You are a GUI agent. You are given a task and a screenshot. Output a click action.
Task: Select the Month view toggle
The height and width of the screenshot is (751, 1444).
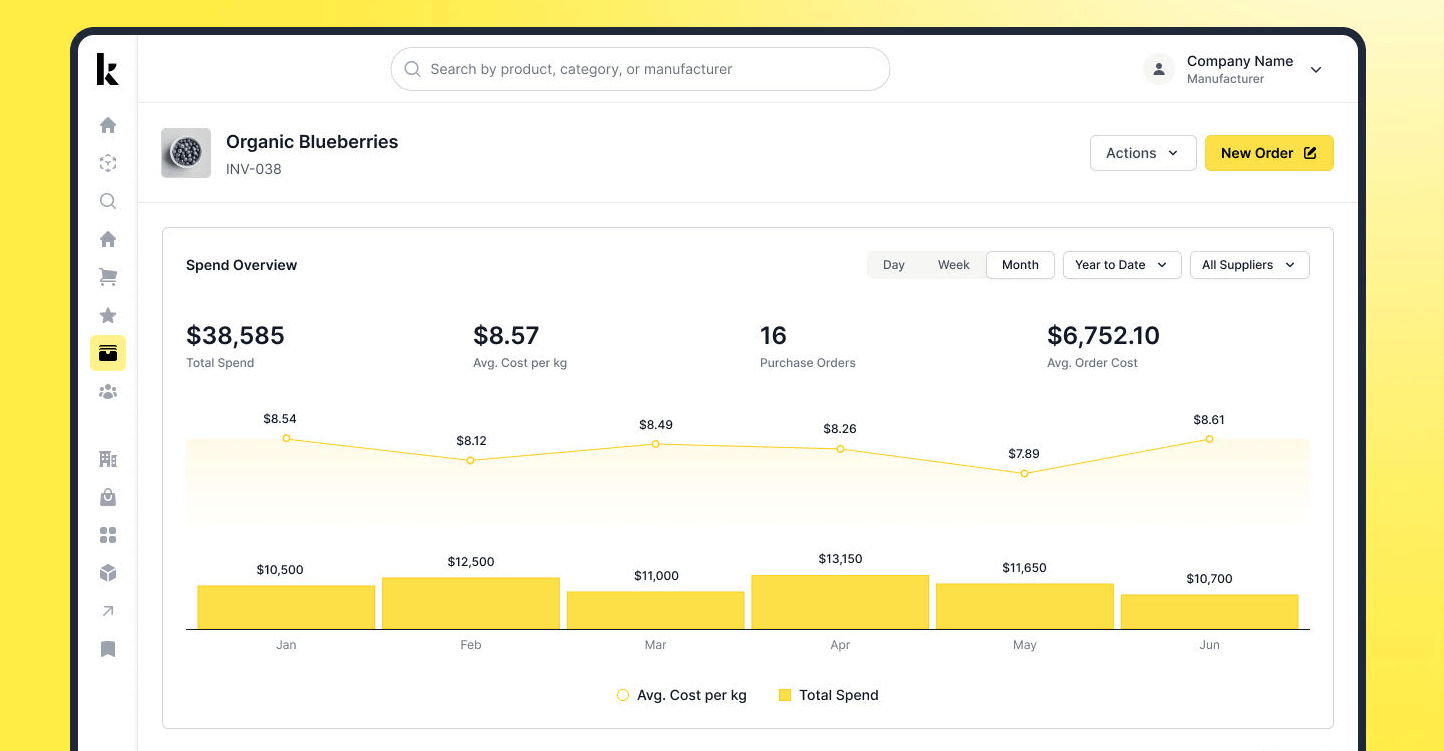pyautogui.click(x=1020, y=265)
